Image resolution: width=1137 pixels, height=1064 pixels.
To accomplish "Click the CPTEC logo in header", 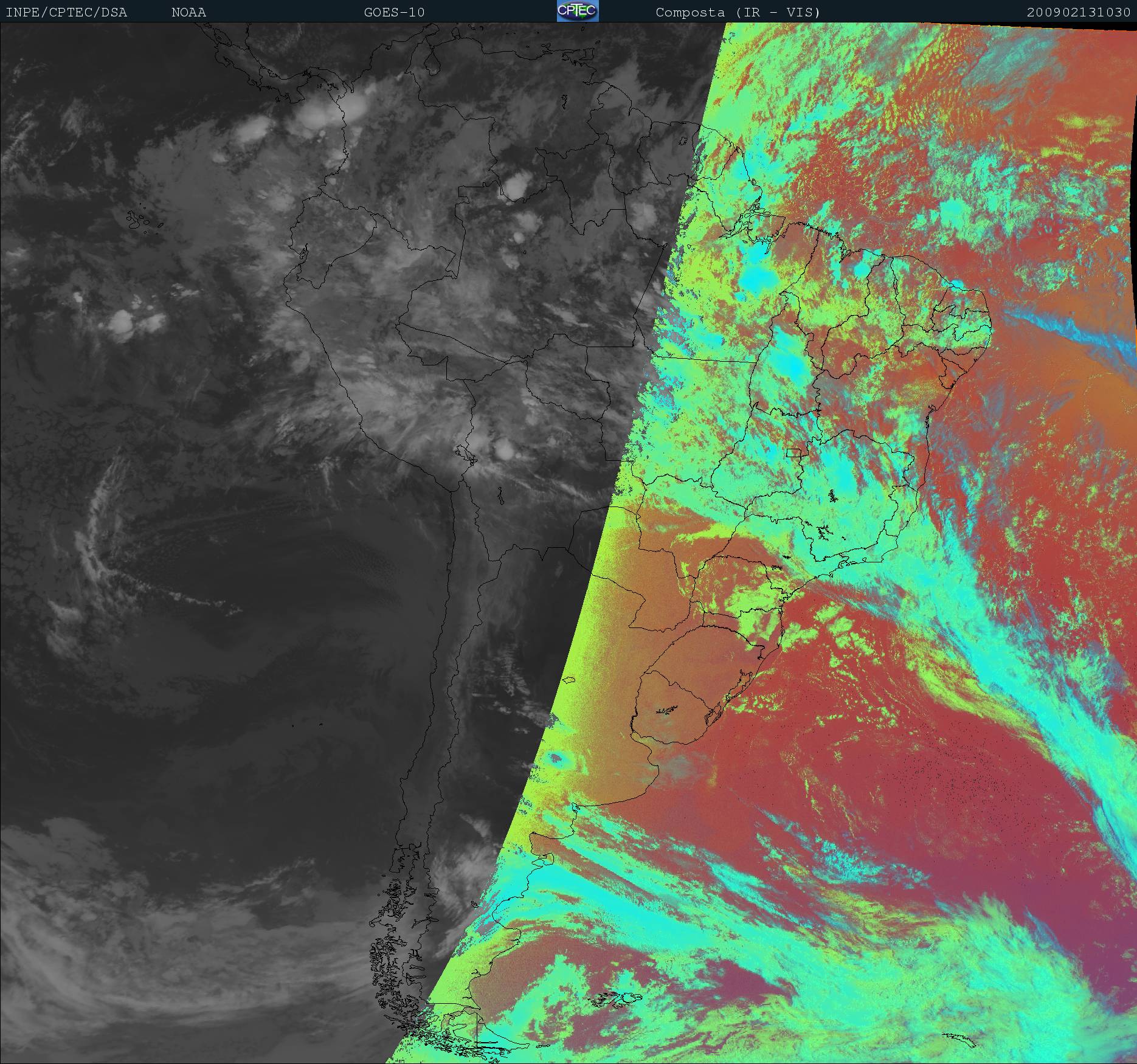I will pyautogui.click(x=578, y=11).
